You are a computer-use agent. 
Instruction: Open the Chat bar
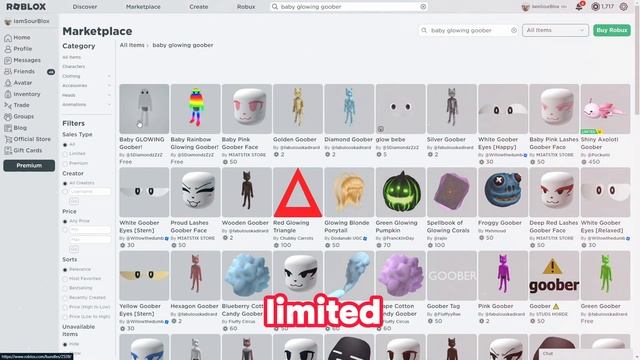pos(586,354)
